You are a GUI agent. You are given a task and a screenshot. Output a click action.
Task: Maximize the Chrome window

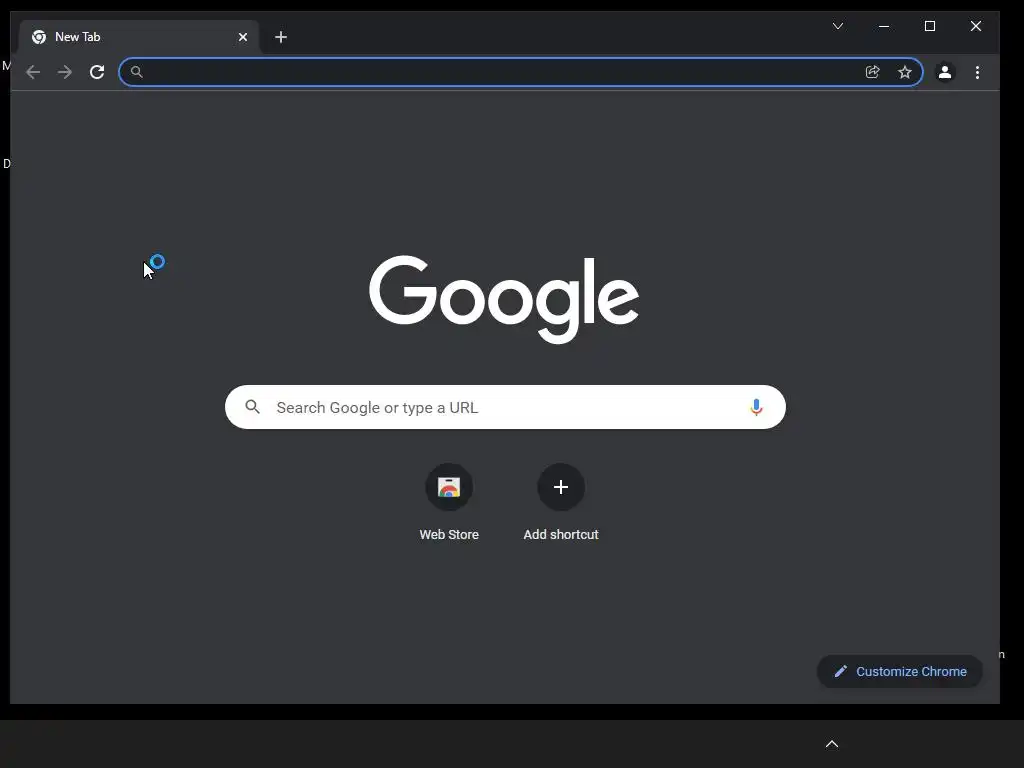(x=930, y=26)
